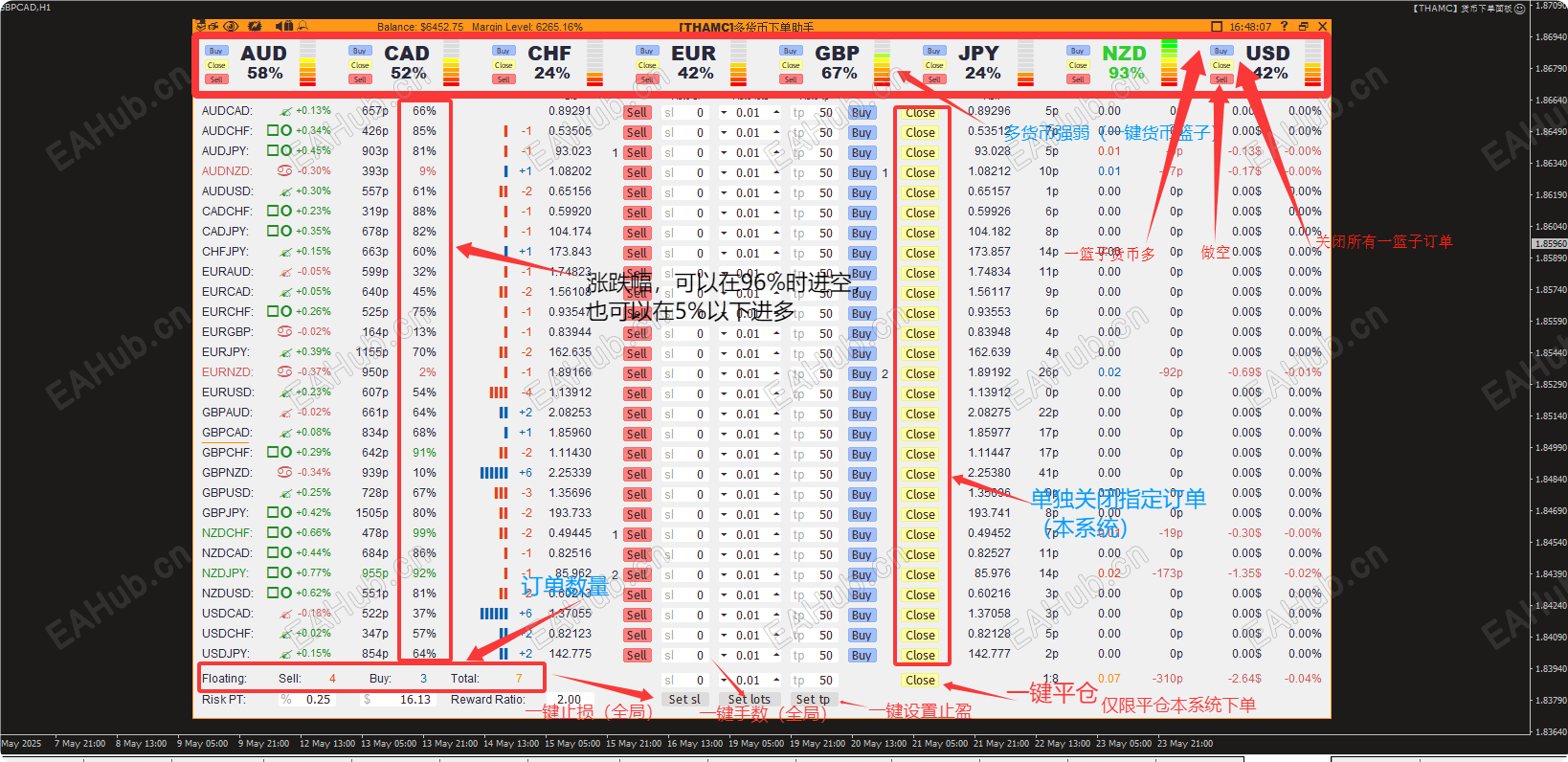Click the JPY strength meter bar
This screenshot has height=762, width=1568.
coord(1025,64)
